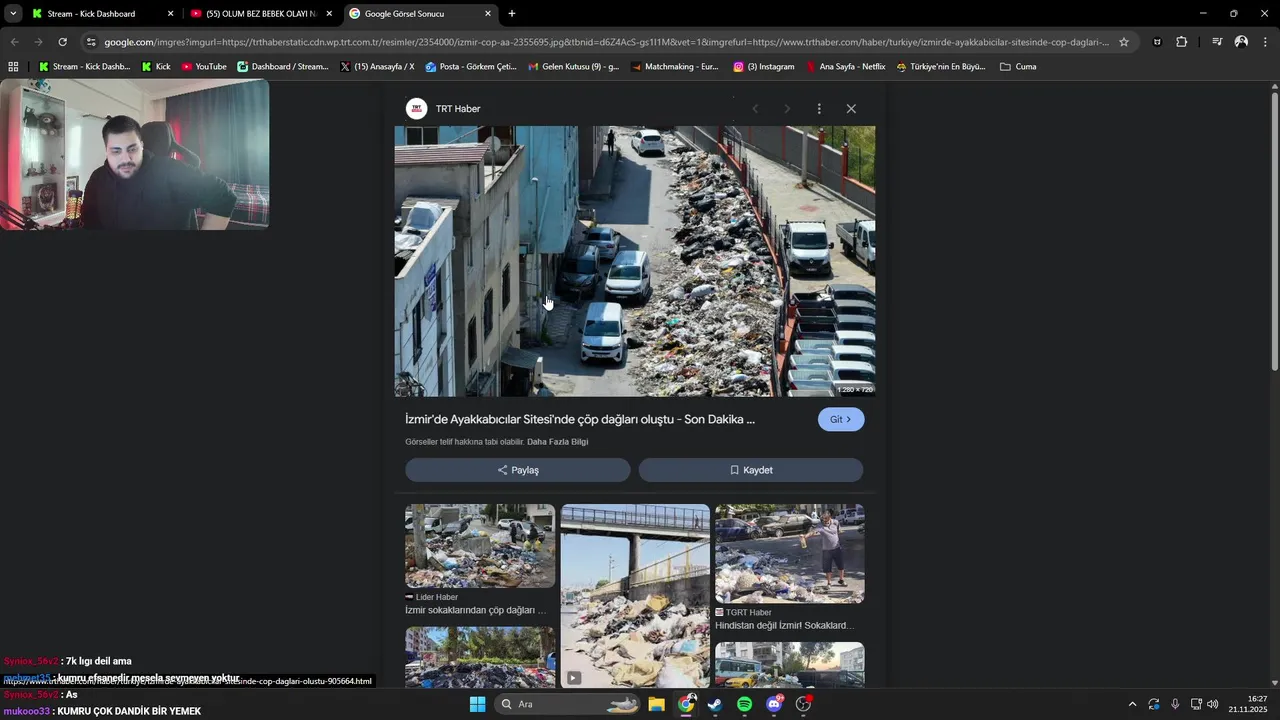Image resolution: width=1280 pixels, height=720 pixels.
Task: Open the Dashboard / Stream... bookmark
Action: click(x=283, y=67)
